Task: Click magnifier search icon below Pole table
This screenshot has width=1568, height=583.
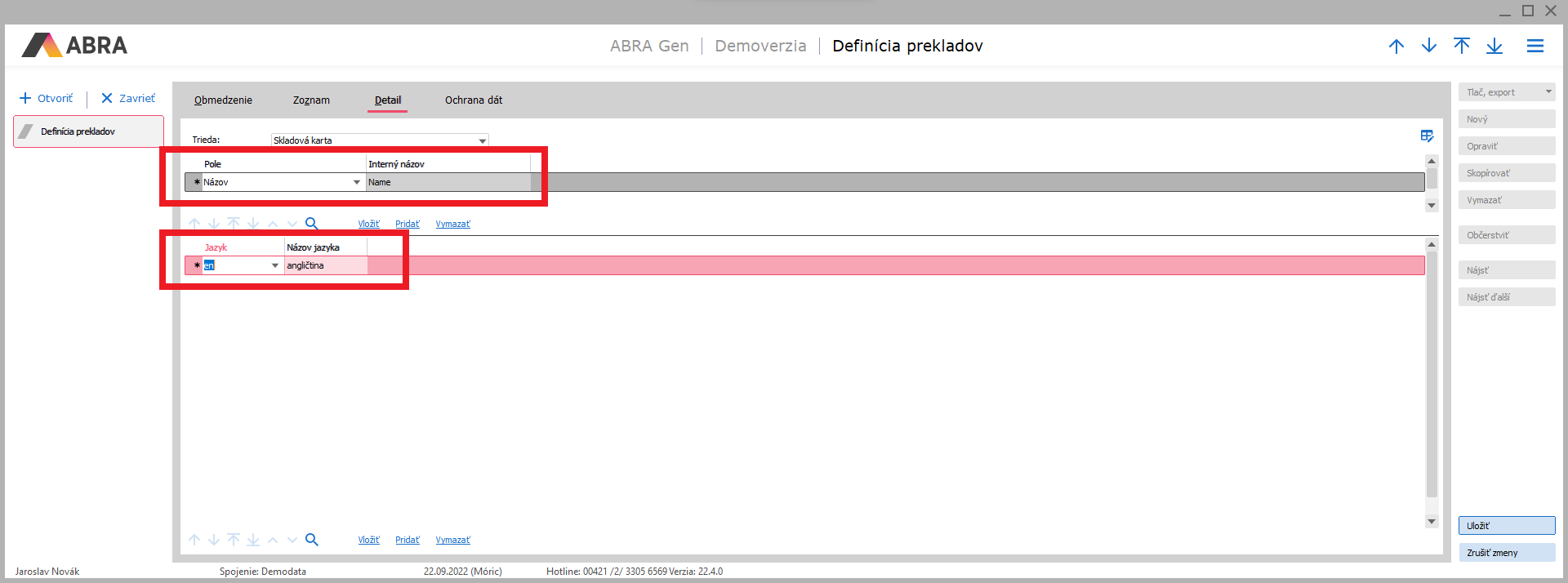Action: coord(311,224)
